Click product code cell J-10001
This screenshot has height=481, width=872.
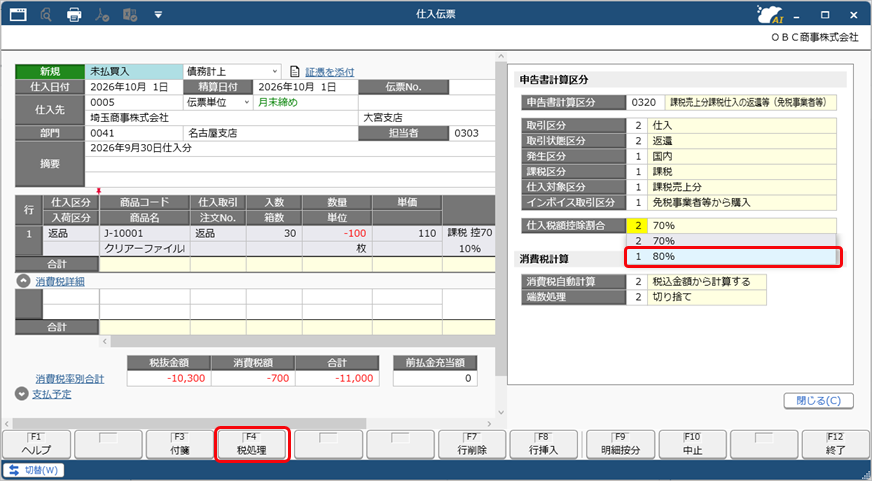[x=145, y=234]
